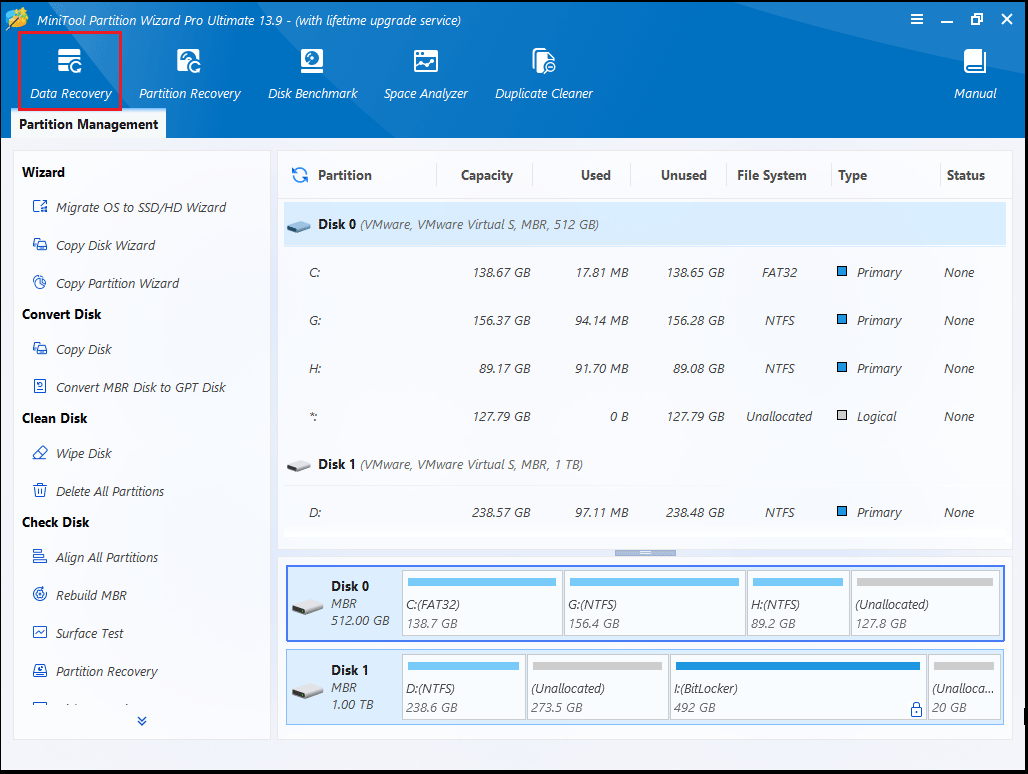Sort by the File System column header
The image size is (1028, 774).
(x=772, y=175)
